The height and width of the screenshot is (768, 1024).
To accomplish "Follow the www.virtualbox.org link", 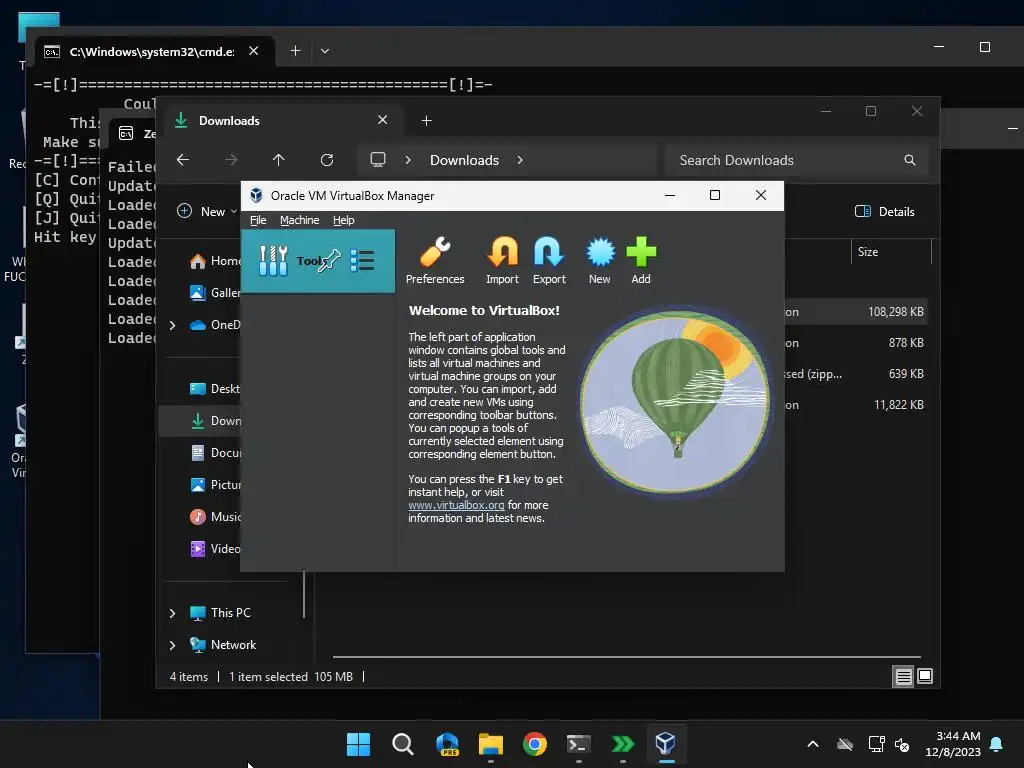I will 456,505.
